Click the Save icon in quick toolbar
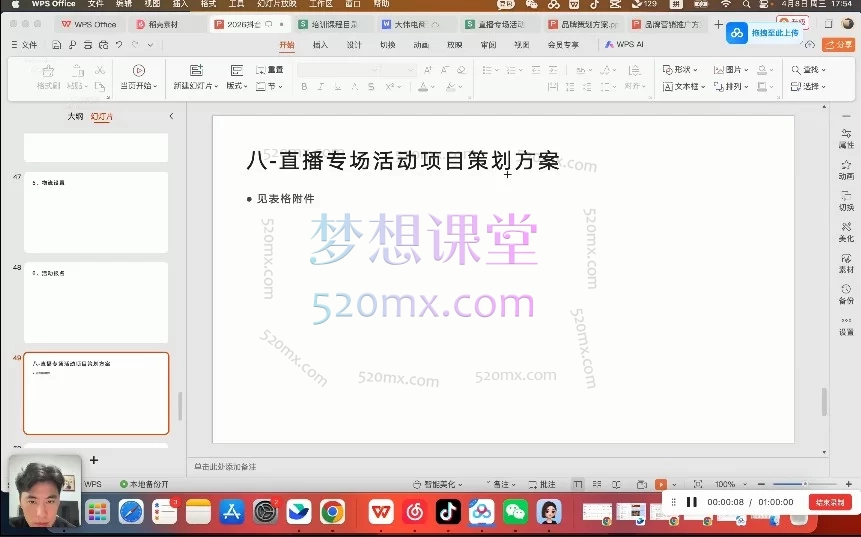 tap(57, 45)
